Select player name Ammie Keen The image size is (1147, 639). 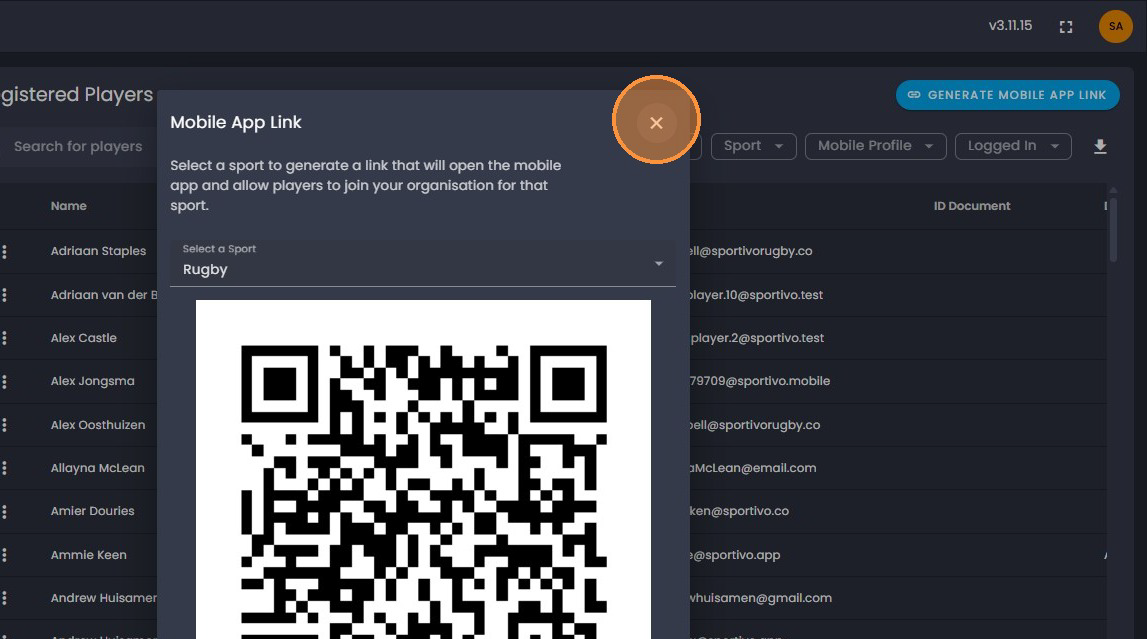point(89,555)
